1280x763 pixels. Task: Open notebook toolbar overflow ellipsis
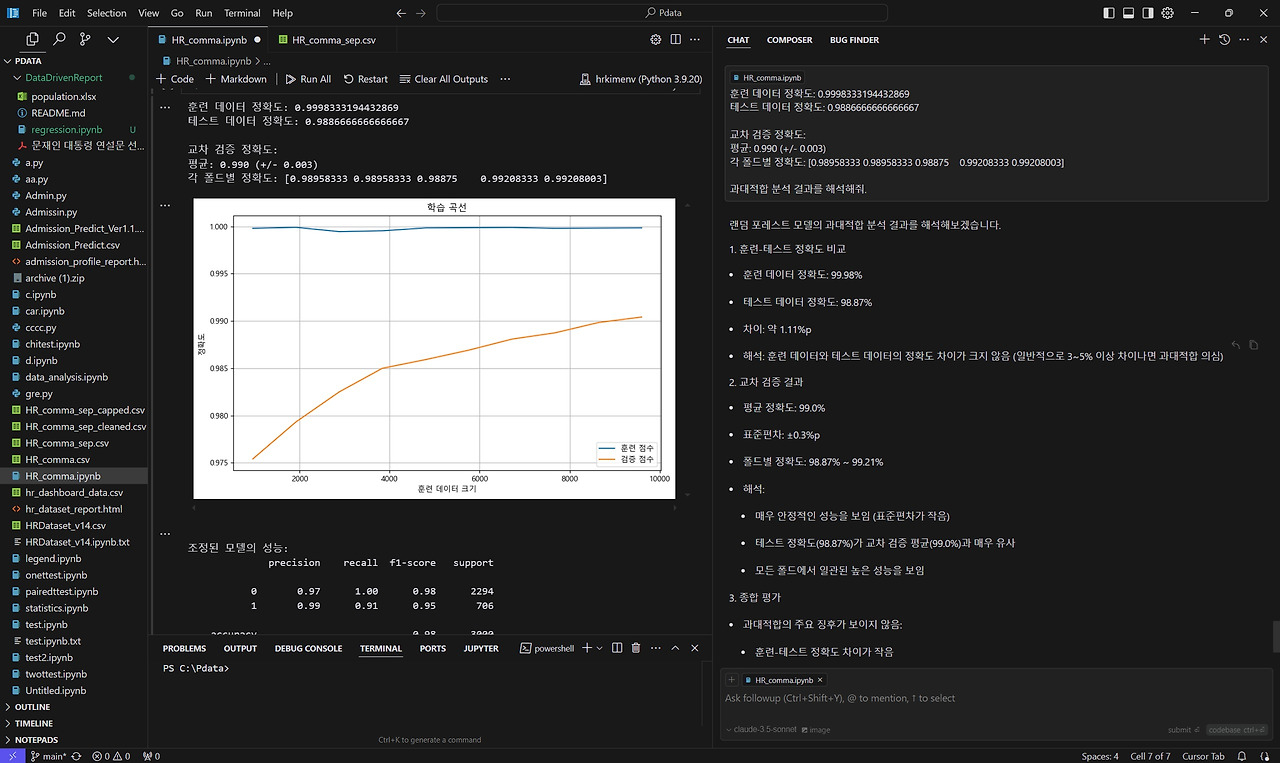coord(505,79)
